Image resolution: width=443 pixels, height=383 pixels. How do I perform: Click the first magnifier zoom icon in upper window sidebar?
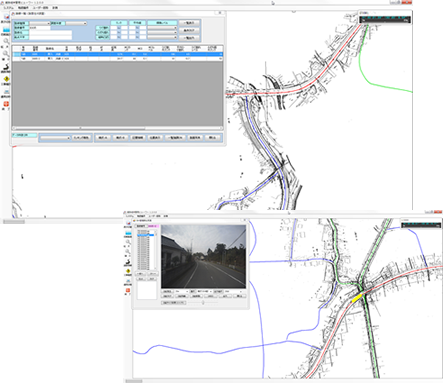pos(6,41)
